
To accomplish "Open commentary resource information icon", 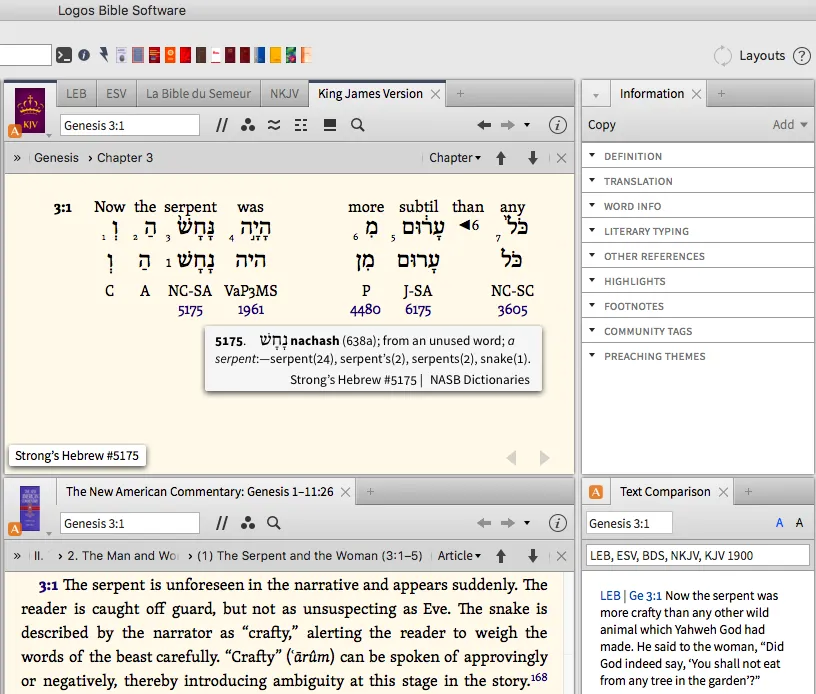I will [557, 523].
